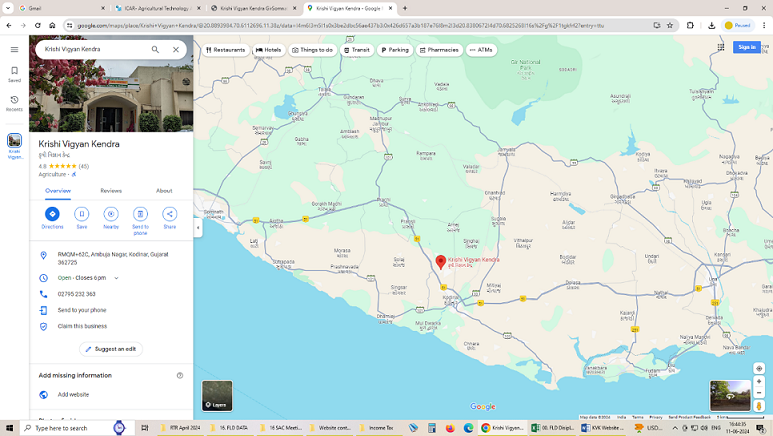Screen dimensions: 773x436
Task: Collapse the side panel with the arrow handle
Action: pos(198,227)
